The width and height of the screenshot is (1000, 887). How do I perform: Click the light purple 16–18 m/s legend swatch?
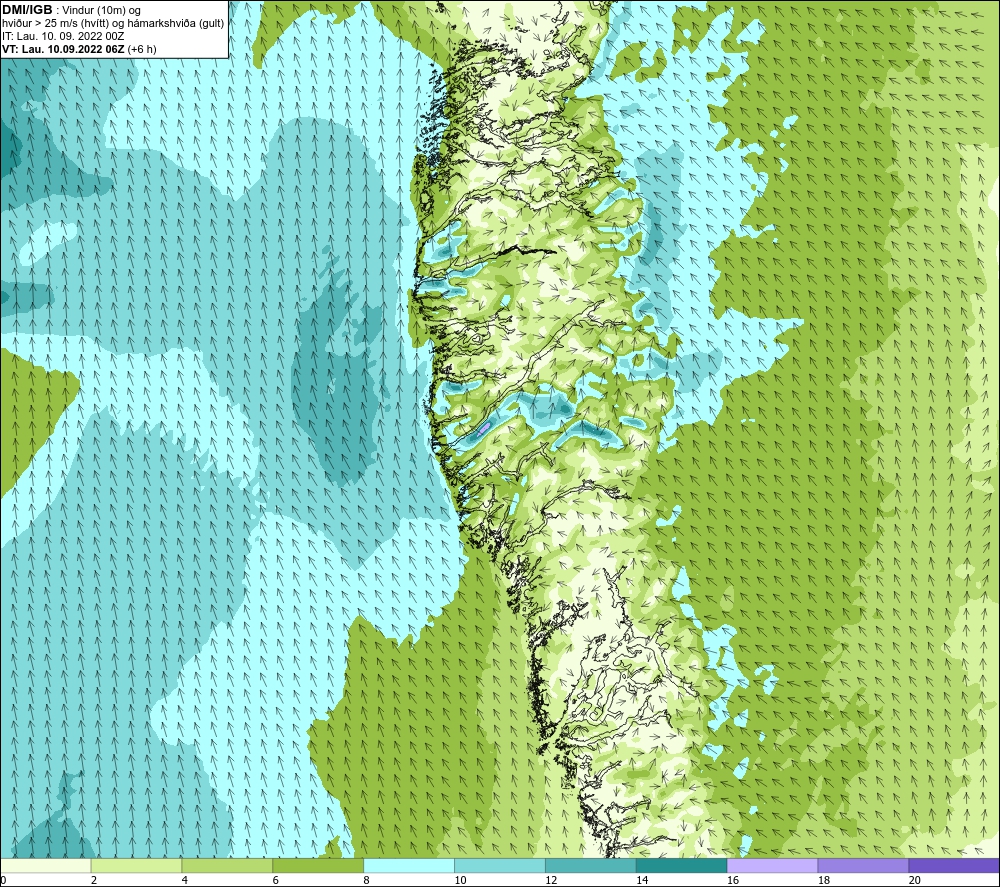(772, 865)
